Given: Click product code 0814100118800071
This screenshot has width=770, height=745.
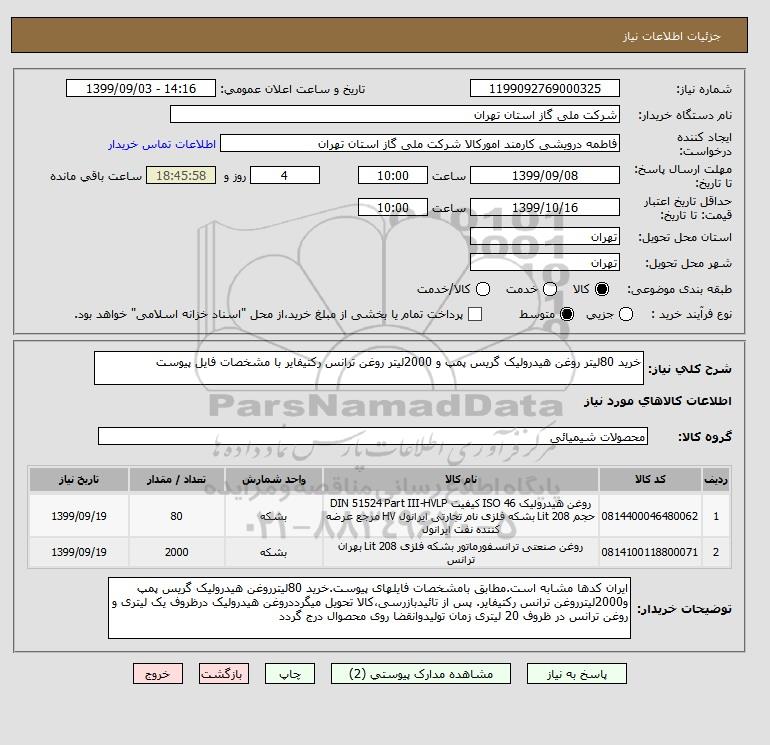Looking at the screenshot, I should coord(650,552).
